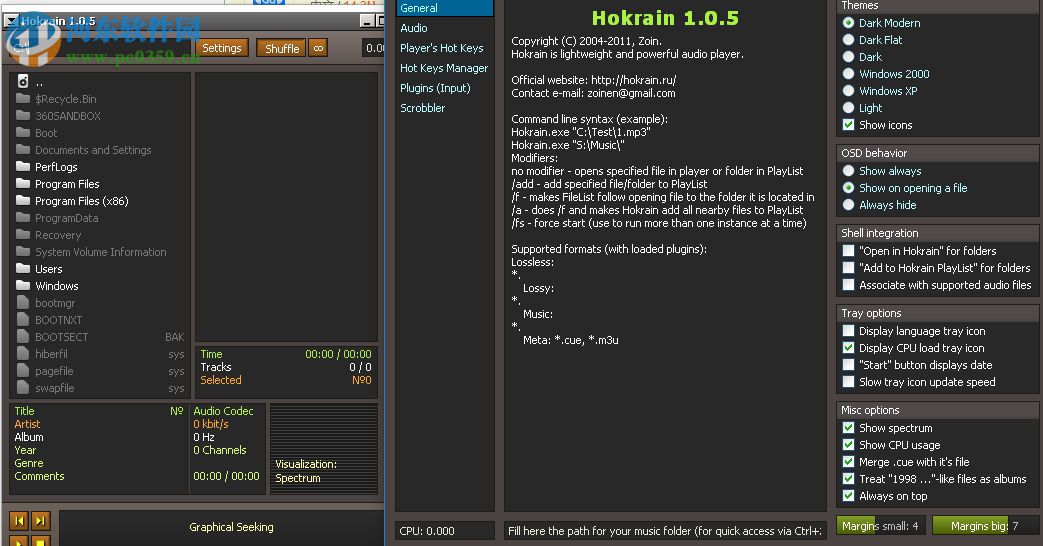
Task: Open the Program Files folder icon
Action: pos(23,184)
